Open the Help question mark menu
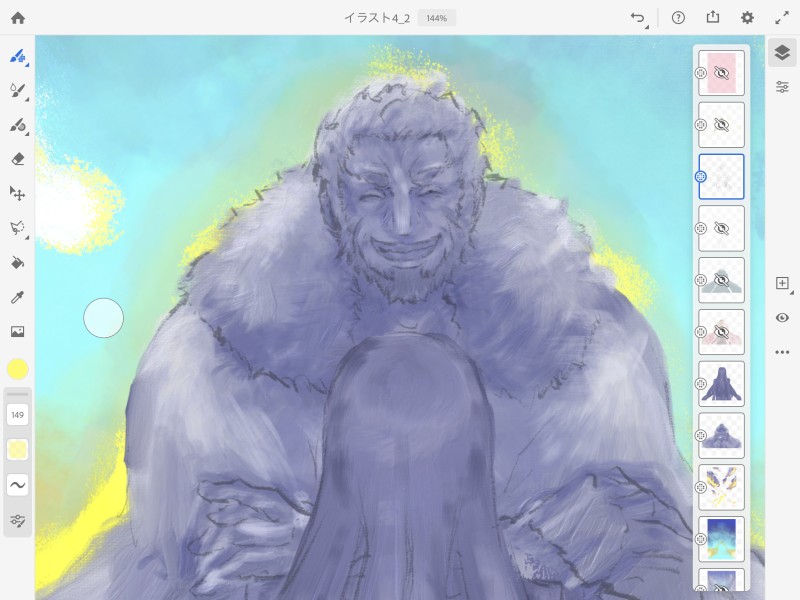This screenshot has height=600, width=800. pos(678,18)
